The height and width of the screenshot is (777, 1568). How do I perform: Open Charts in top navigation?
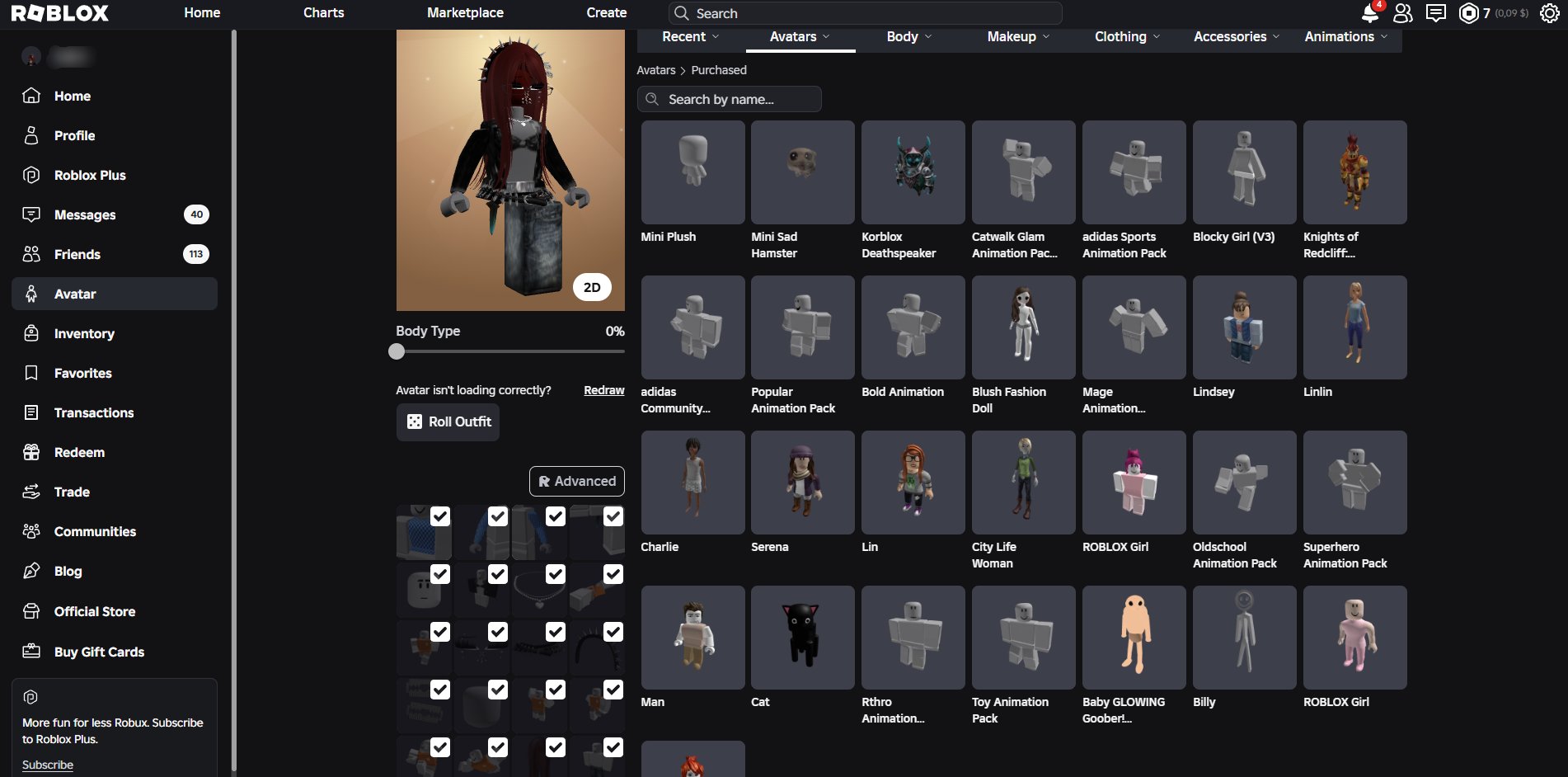point(324,13)
